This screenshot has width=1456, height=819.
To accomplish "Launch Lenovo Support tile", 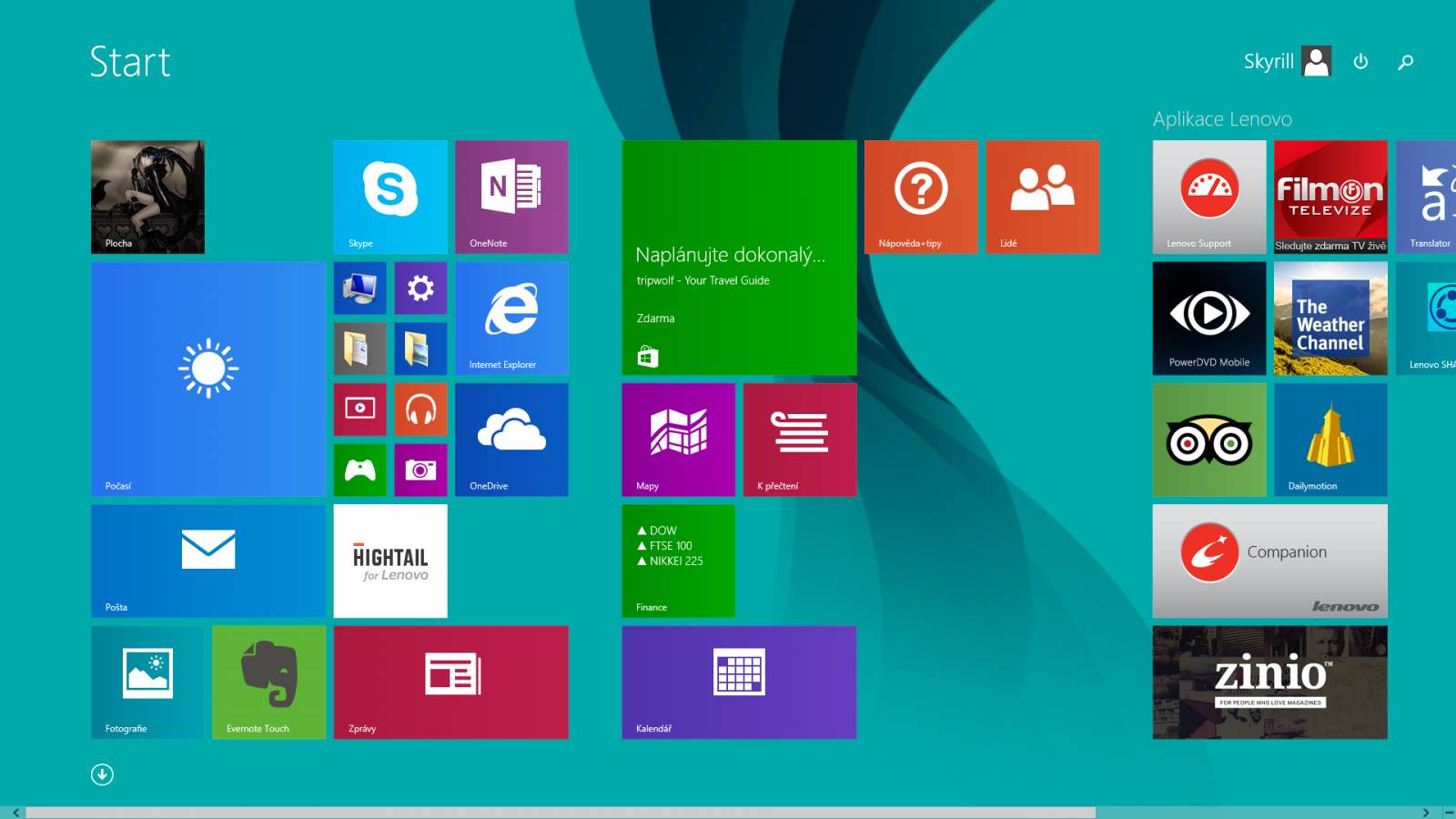I will tap(1209, 197).
